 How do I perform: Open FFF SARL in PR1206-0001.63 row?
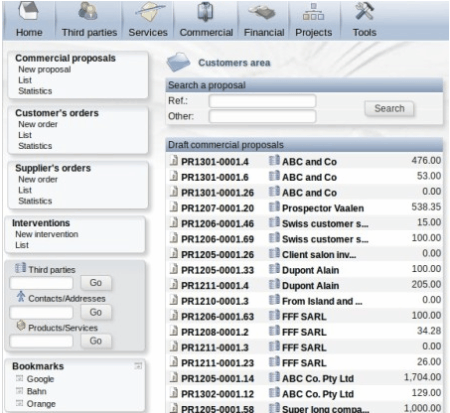[x=304, y=317]
